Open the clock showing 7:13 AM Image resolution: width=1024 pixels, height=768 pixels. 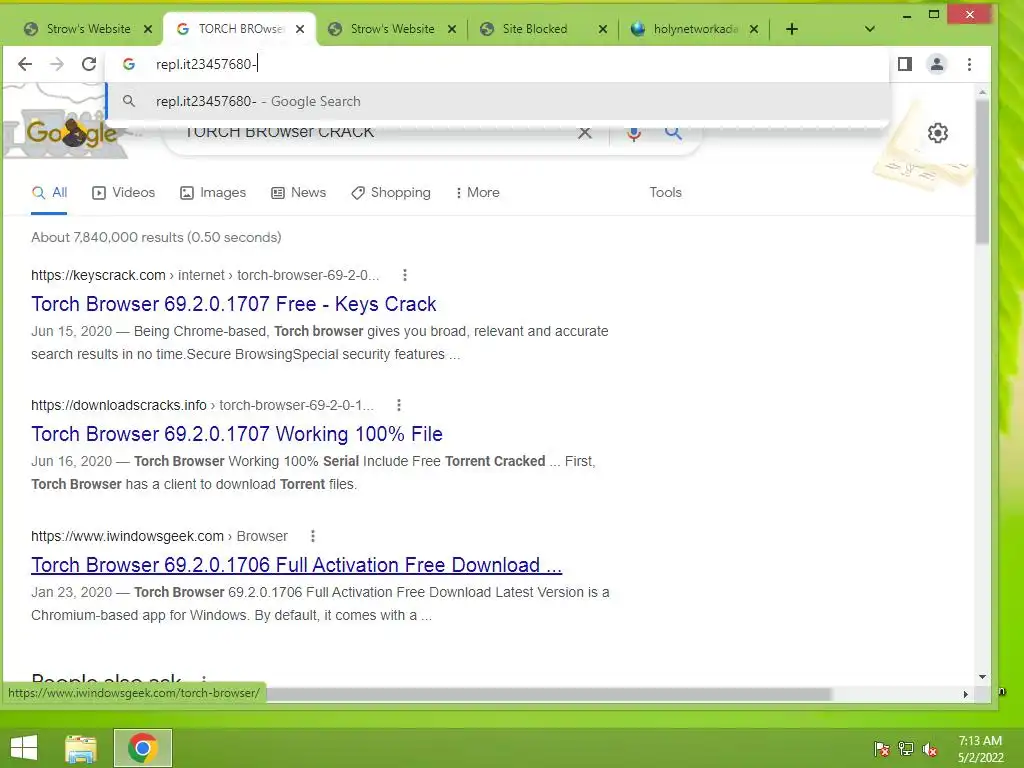pyautogui.click(x=980, y=749)
